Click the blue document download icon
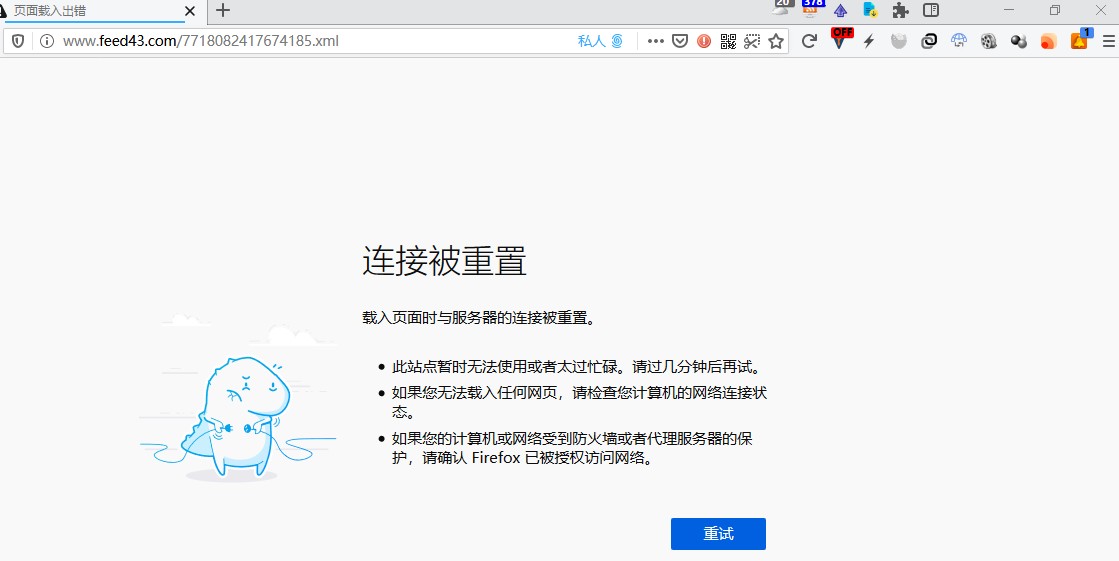 pyautogui.click(x=870, y=10)
